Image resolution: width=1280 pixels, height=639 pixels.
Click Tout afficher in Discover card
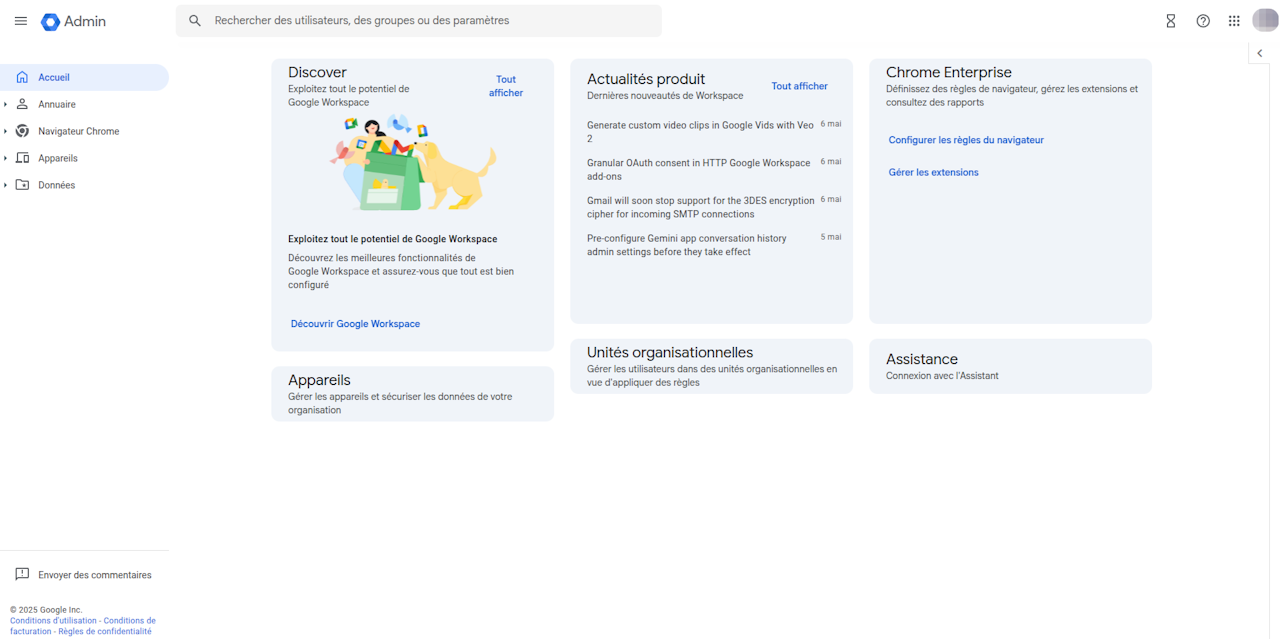pyautogui.click(x=506, y=86)
